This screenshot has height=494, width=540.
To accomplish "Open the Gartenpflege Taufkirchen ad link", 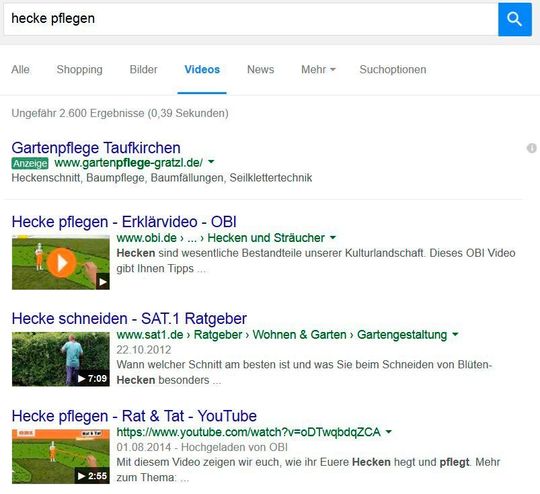I will 96,148.
